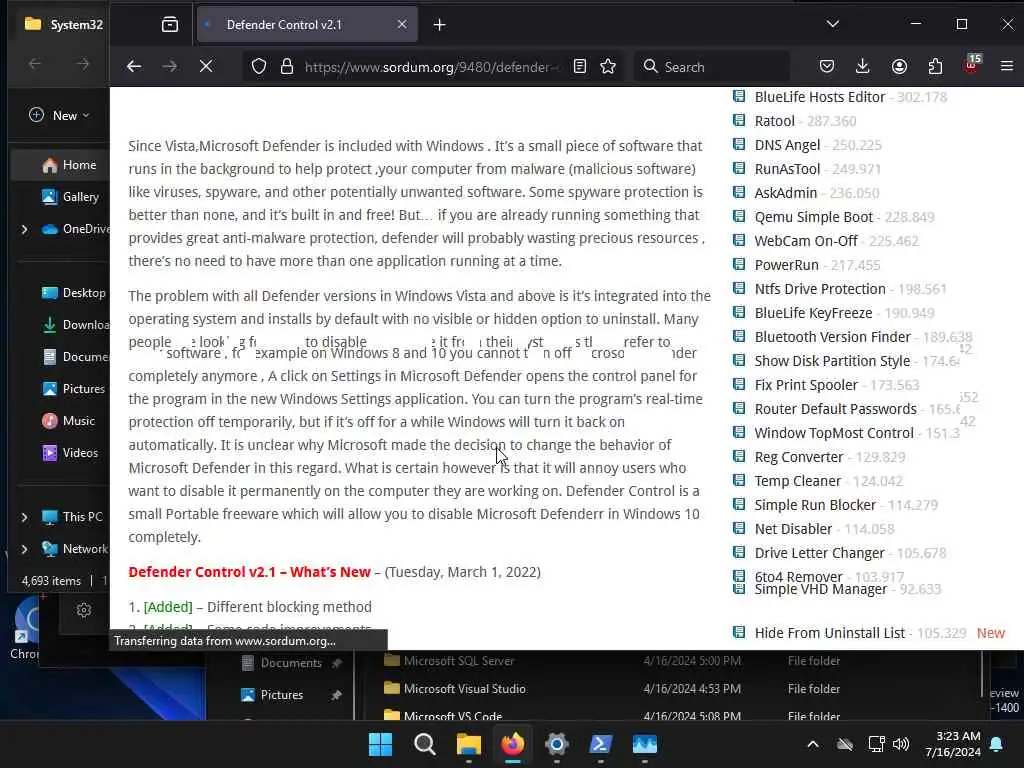Image resolution: width=1024 pixels, height=768 pixels.
Task: Open volume control in system tray
Action: (x=901, y=744)
